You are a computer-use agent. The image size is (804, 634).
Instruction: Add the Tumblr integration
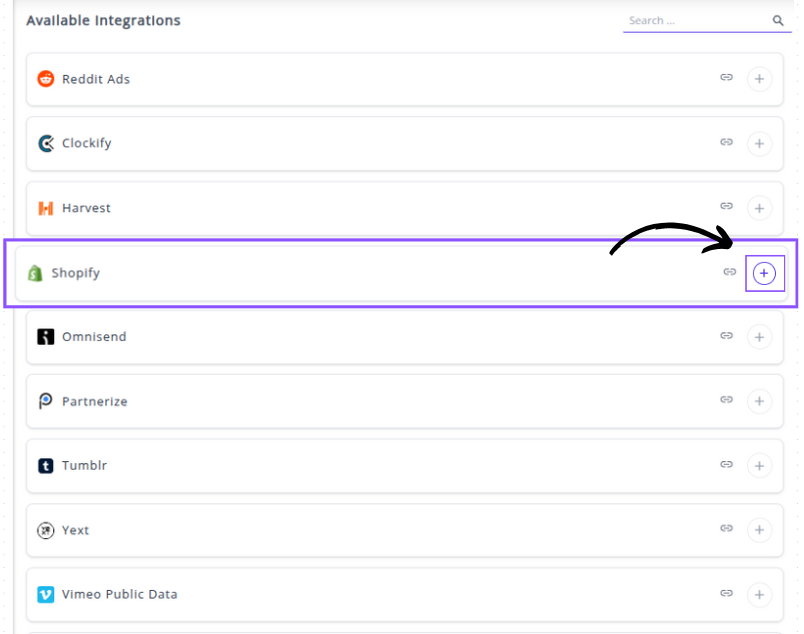pos(759,465)
